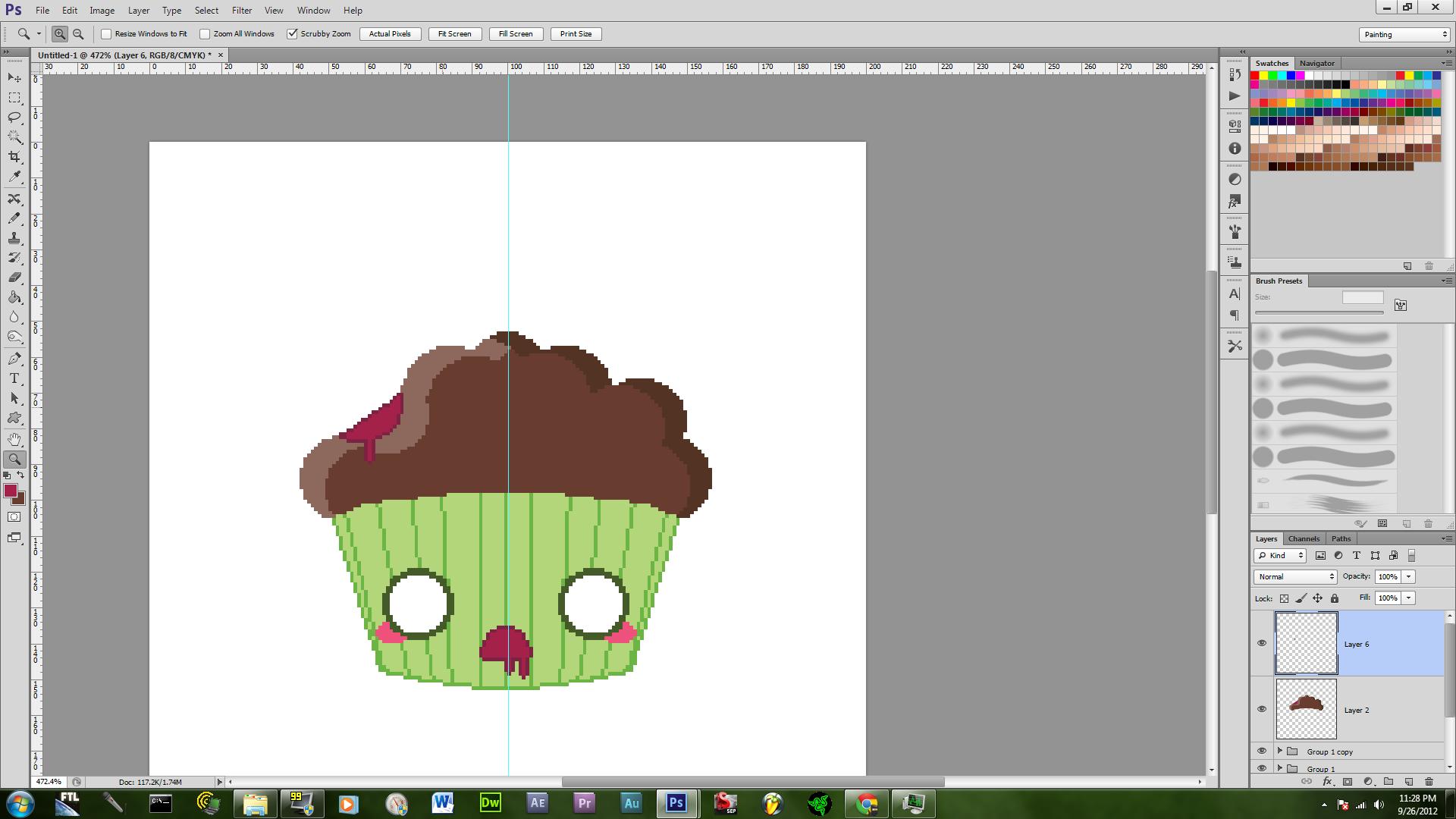
Task: Open the Opacity slider dropdown
Action: tap(1409, 576)
